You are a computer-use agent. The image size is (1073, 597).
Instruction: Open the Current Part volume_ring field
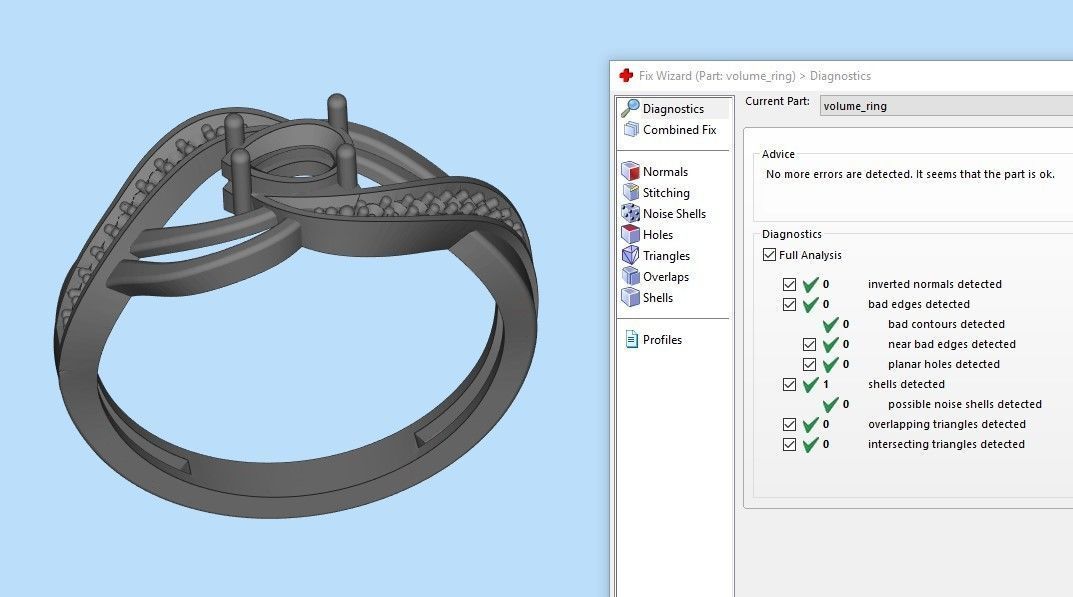[946, 106]
